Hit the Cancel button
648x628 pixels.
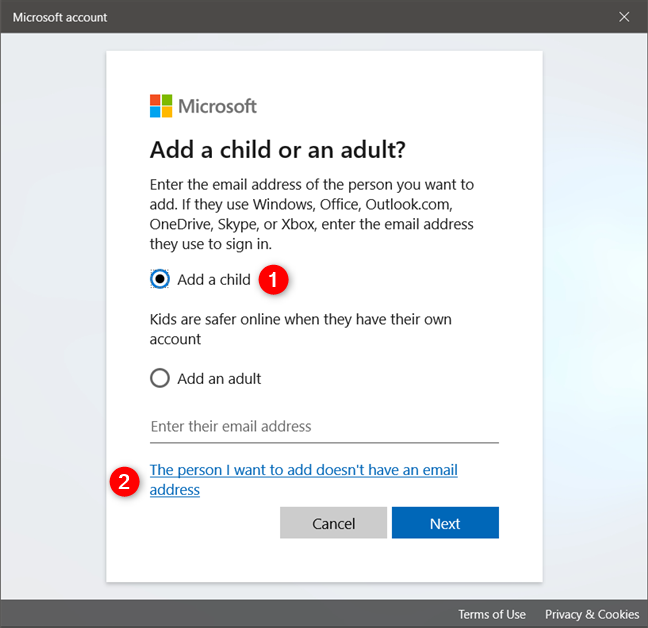coord(334,523)
